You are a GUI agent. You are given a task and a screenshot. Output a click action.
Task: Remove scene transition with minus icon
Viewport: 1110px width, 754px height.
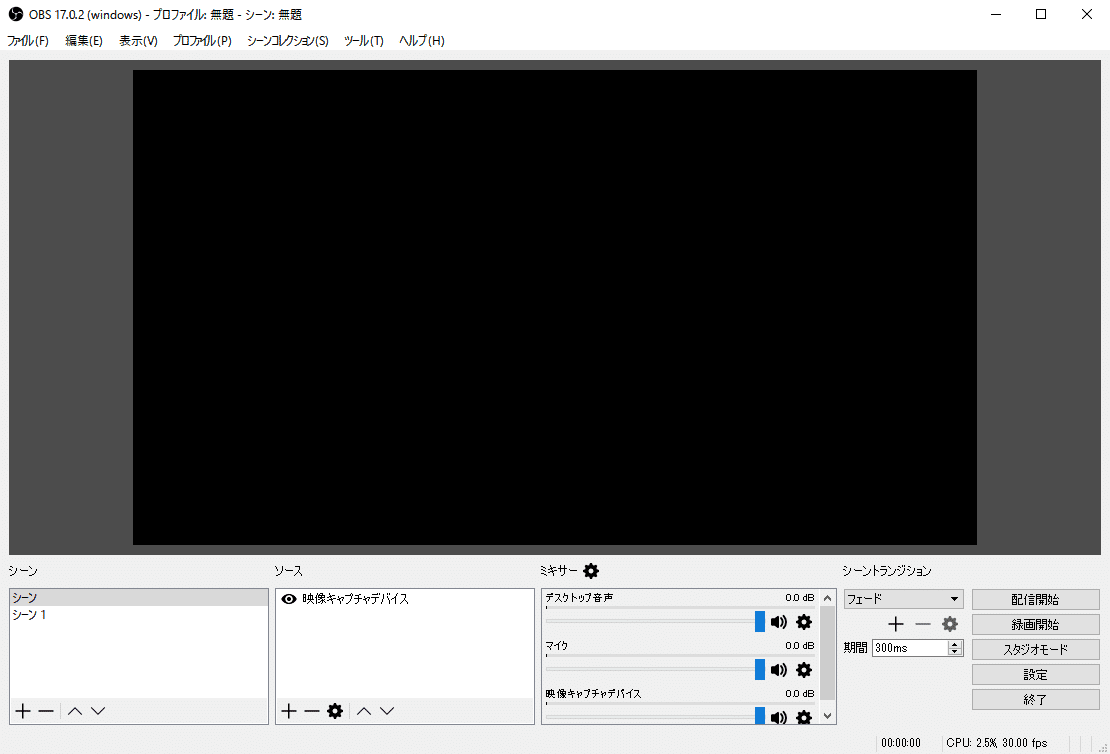[922, 624]
